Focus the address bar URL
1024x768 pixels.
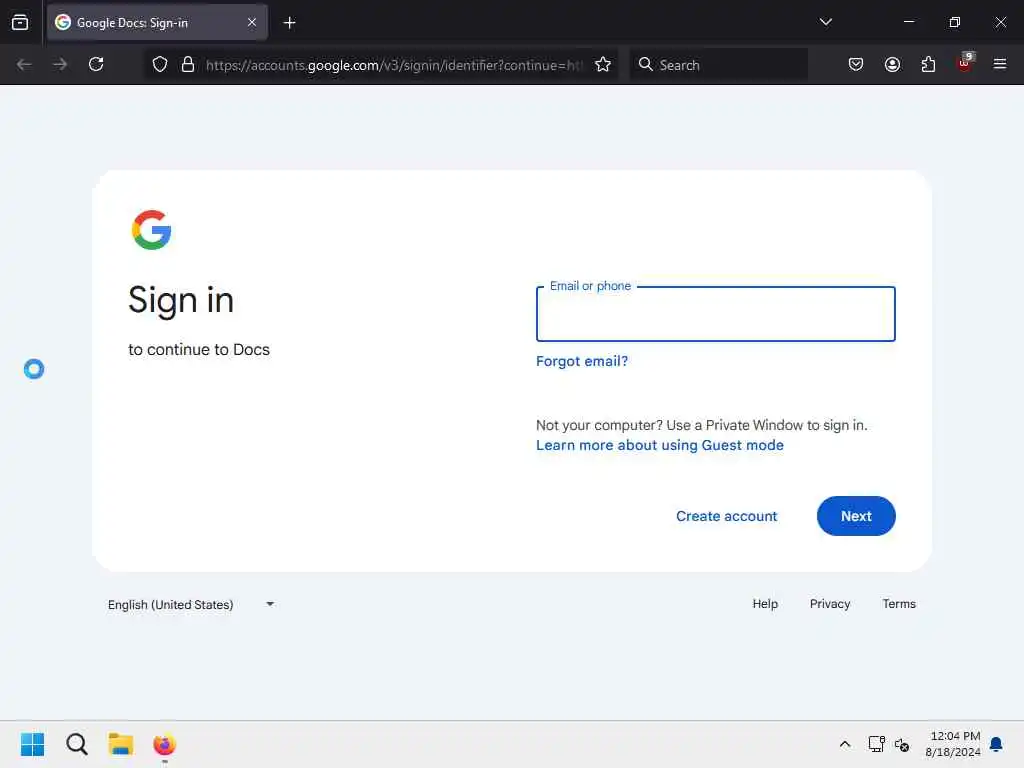(392, 65)
